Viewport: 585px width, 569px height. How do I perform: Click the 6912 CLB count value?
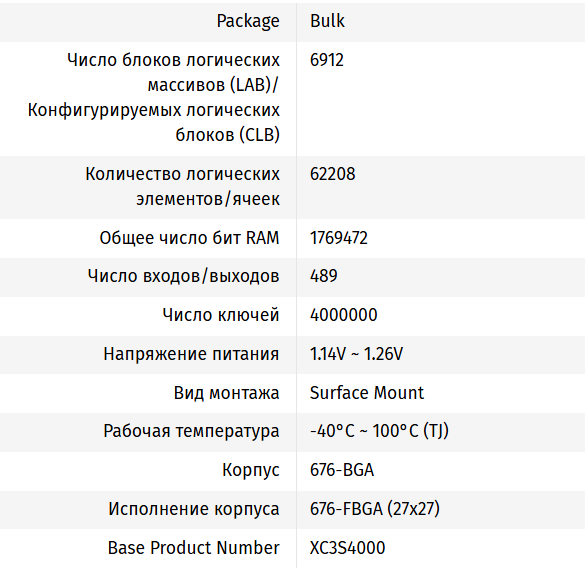click(x=326, y=60)
